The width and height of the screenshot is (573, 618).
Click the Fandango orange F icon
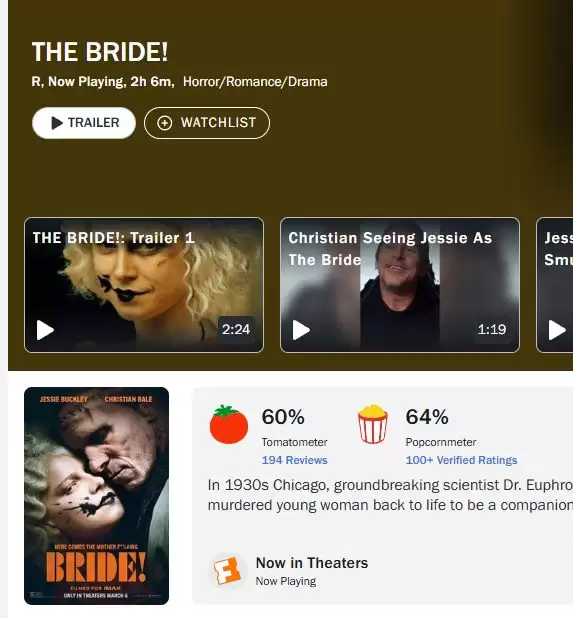[227, 571]
